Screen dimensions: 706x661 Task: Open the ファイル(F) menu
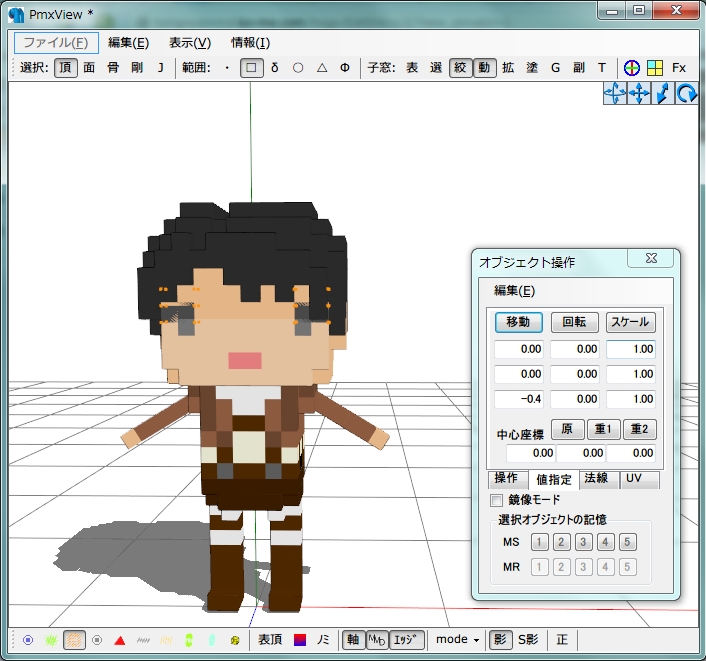click(56, 43)
